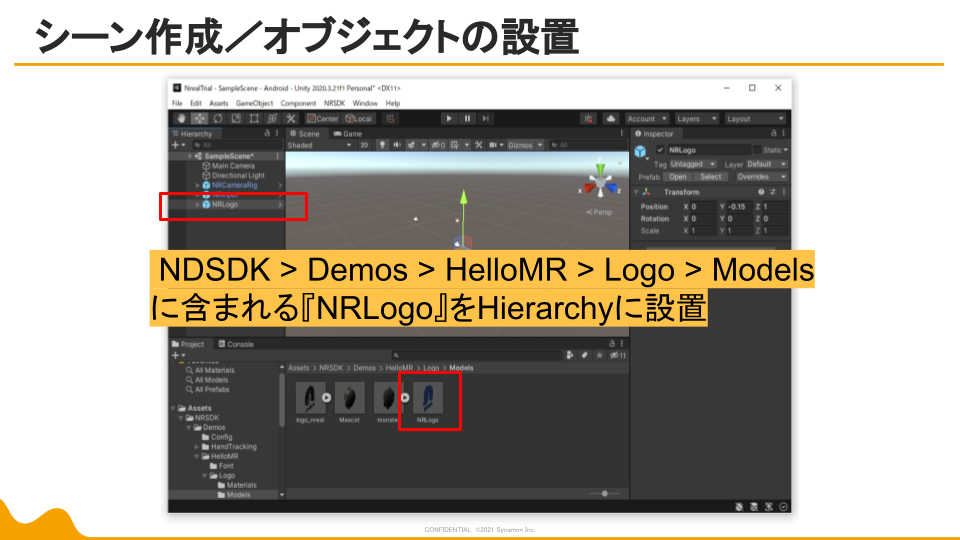Viewport: 960px width, 540px height.
Task: Open the Help menu
Action: click(x=393, y=103)
